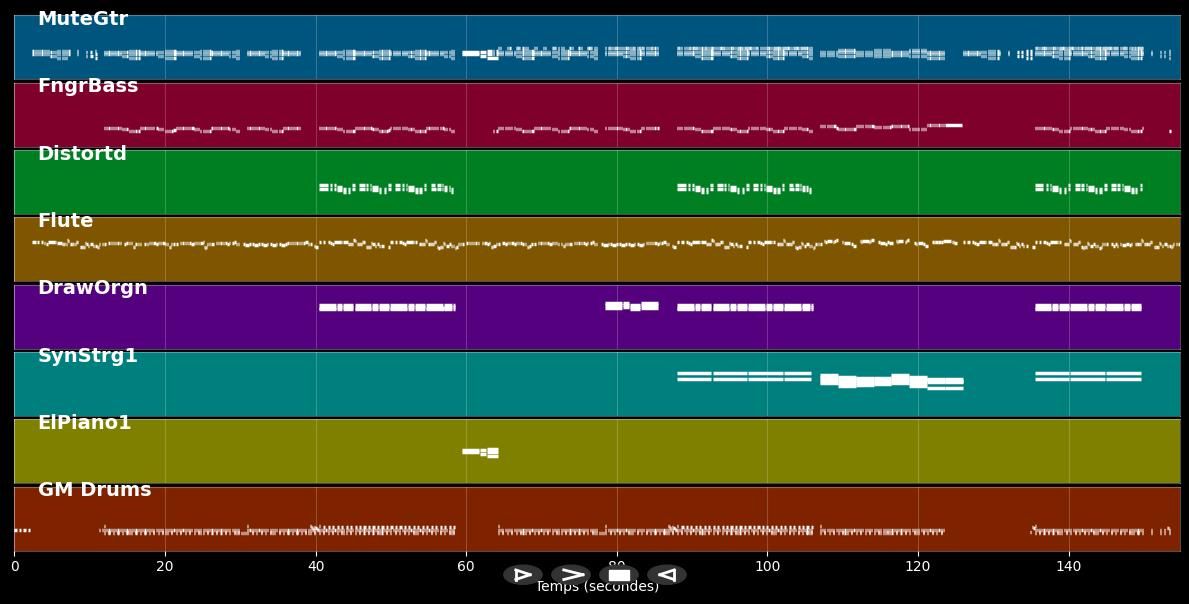This screenshot has width=1189, height=604.
Task: Select the DrawOrgn track label
Action: coord(92,288)
